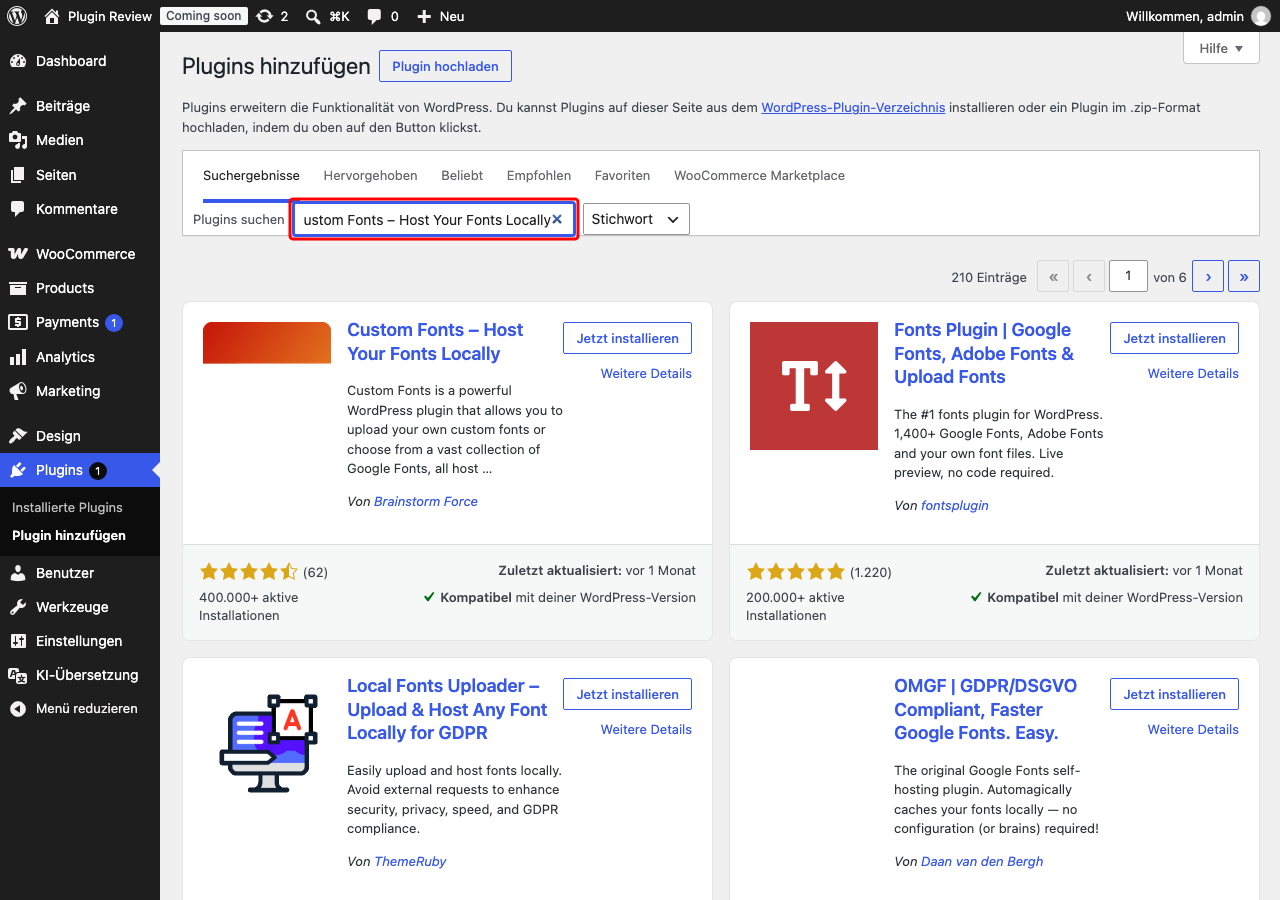Click the plus Neu icon
This screenshot has width=1280, height=900.
[424, 16]
